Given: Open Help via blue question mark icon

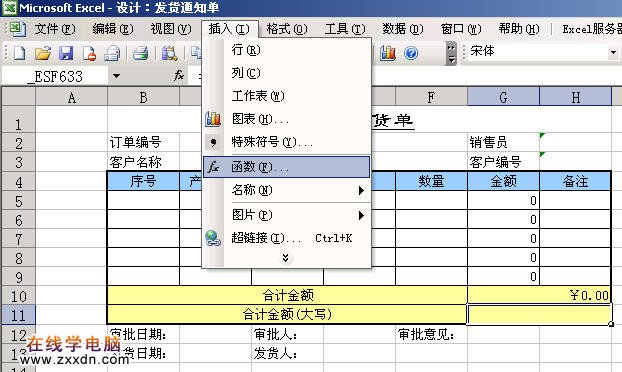Looking at the screenshot, I should (411, 53).
